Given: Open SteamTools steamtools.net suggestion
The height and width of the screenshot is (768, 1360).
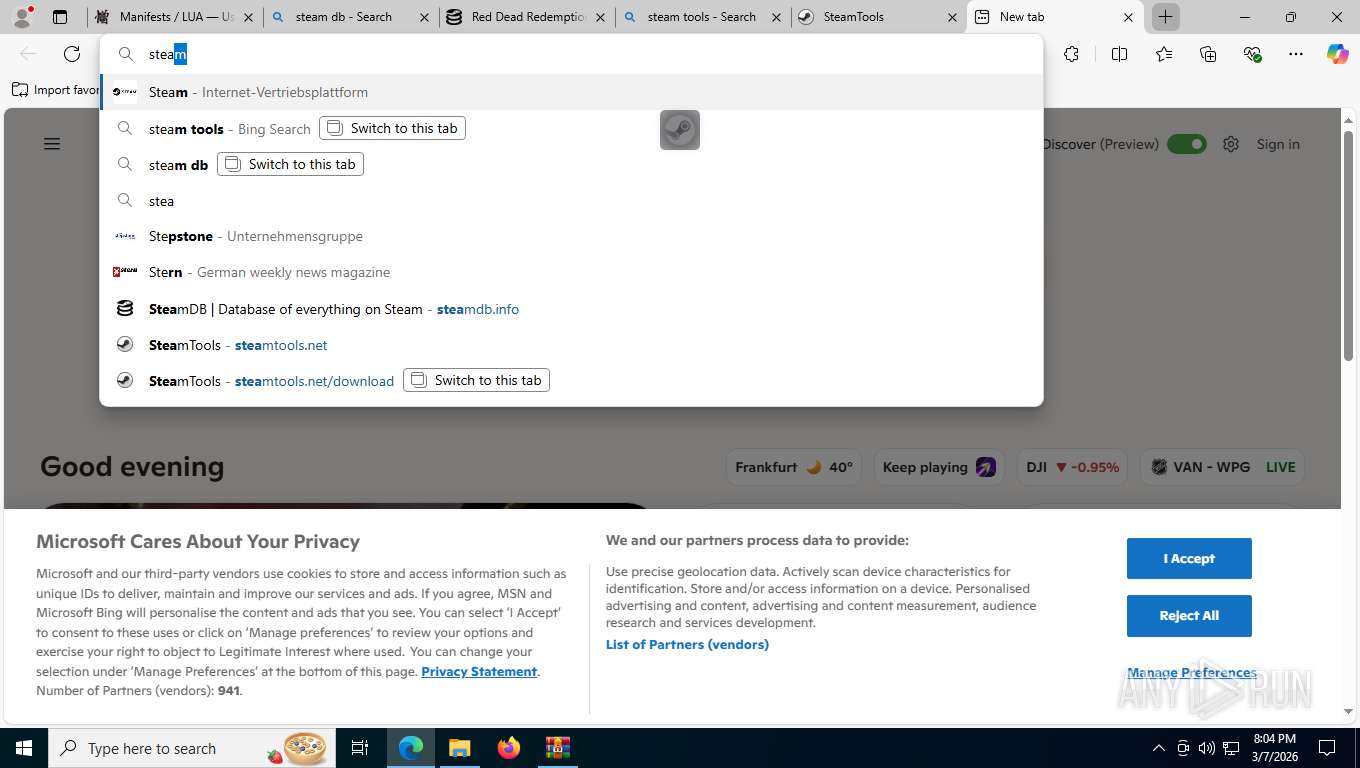Looking at the screenshot, I should coord(571,345).
